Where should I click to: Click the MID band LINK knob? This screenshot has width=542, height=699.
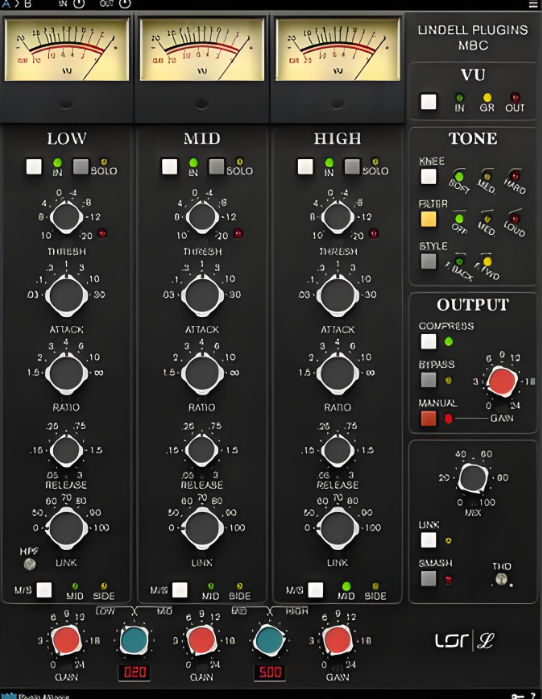click(202, 528)
